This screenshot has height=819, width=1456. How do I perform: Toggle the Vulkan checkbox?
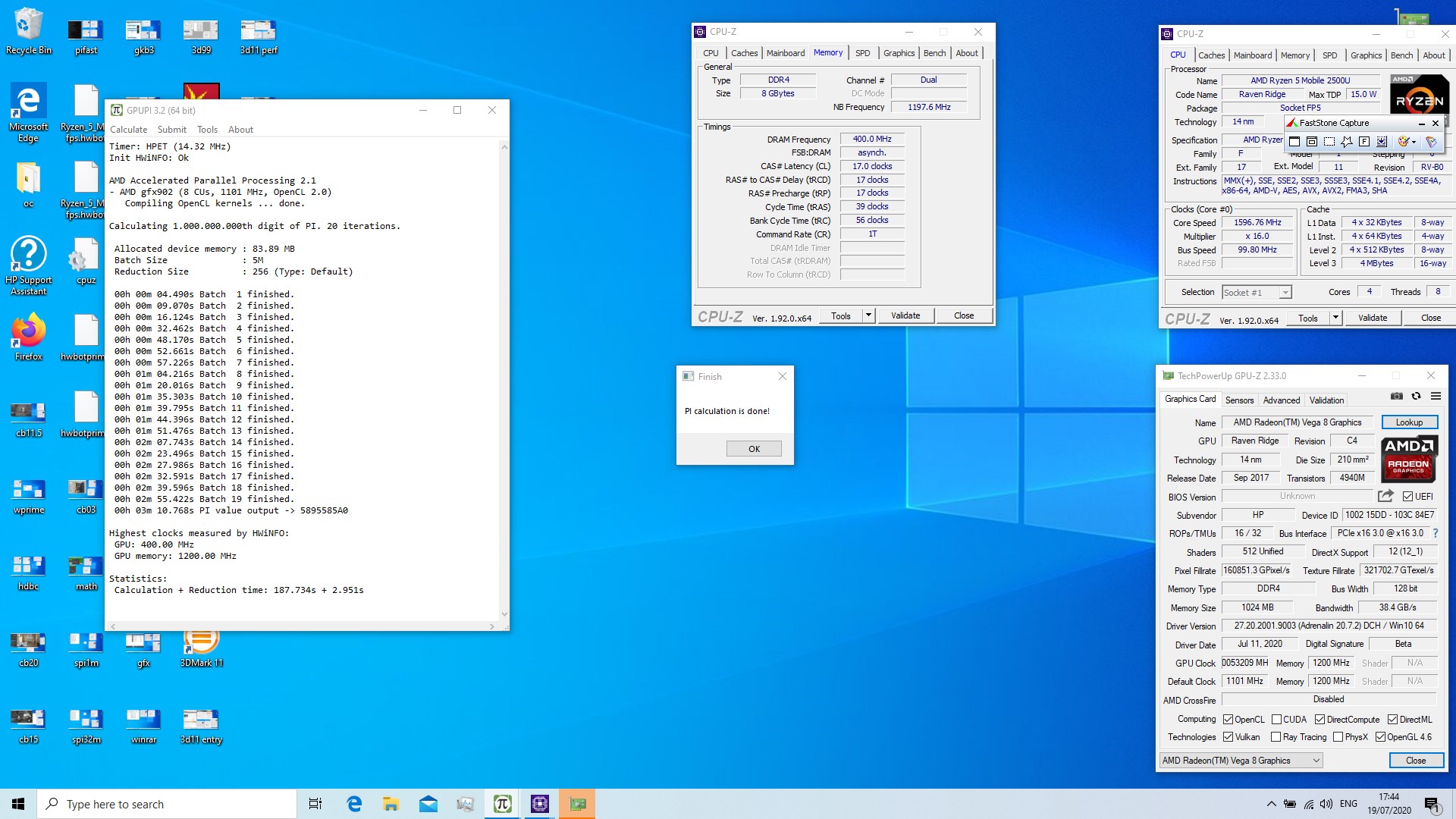pyautogui.click(x=1228, y=737)
